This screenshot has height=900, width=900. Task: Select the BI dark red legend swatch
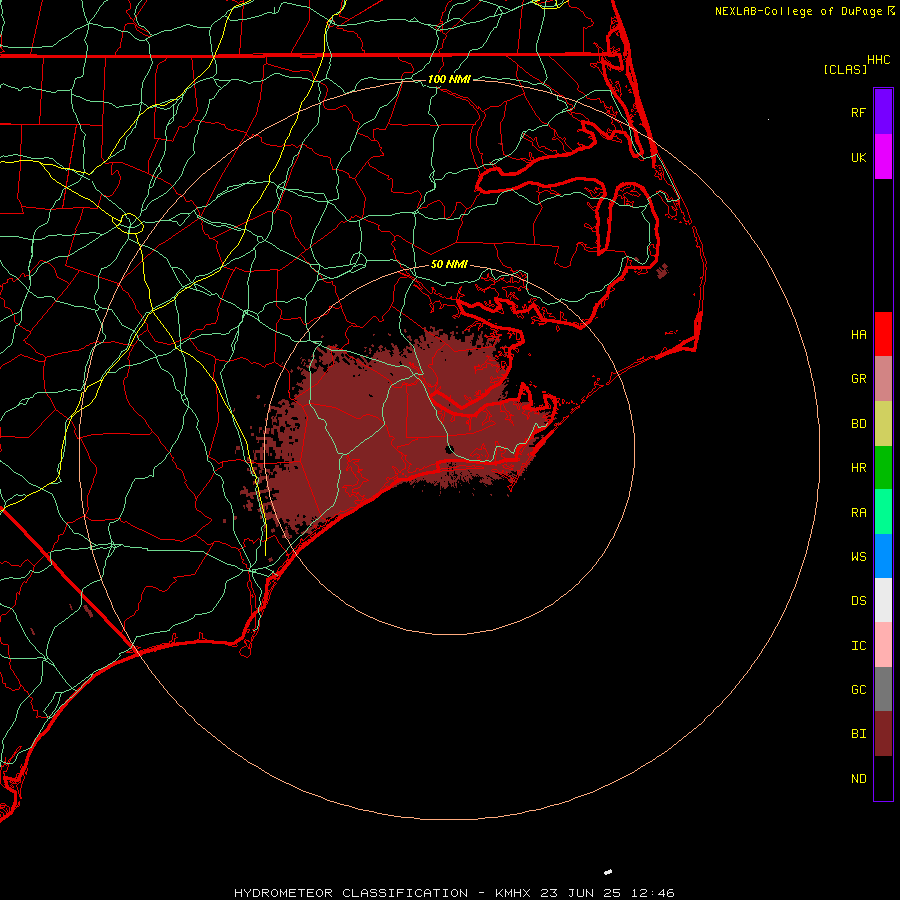(883, 734)
